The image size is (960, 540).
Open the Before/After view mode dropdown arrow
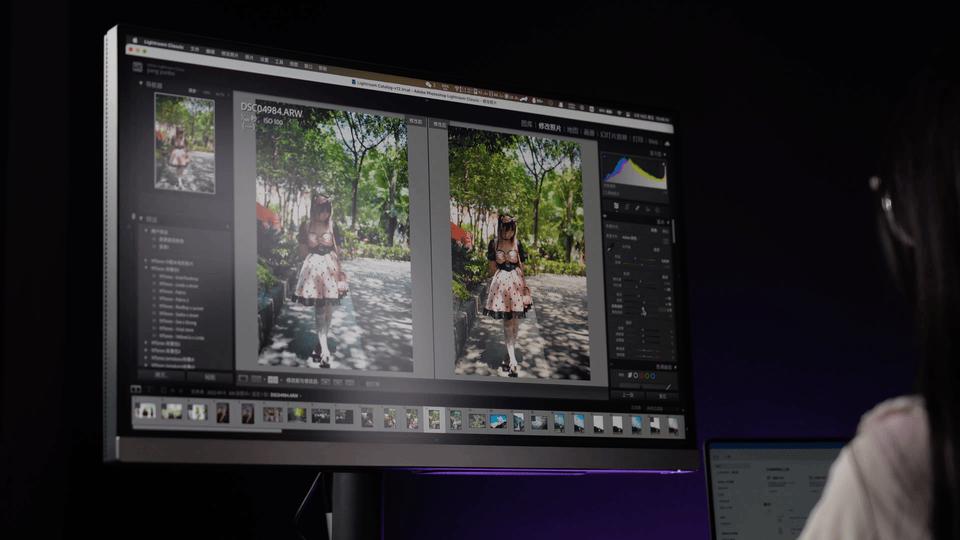(280, 381)
